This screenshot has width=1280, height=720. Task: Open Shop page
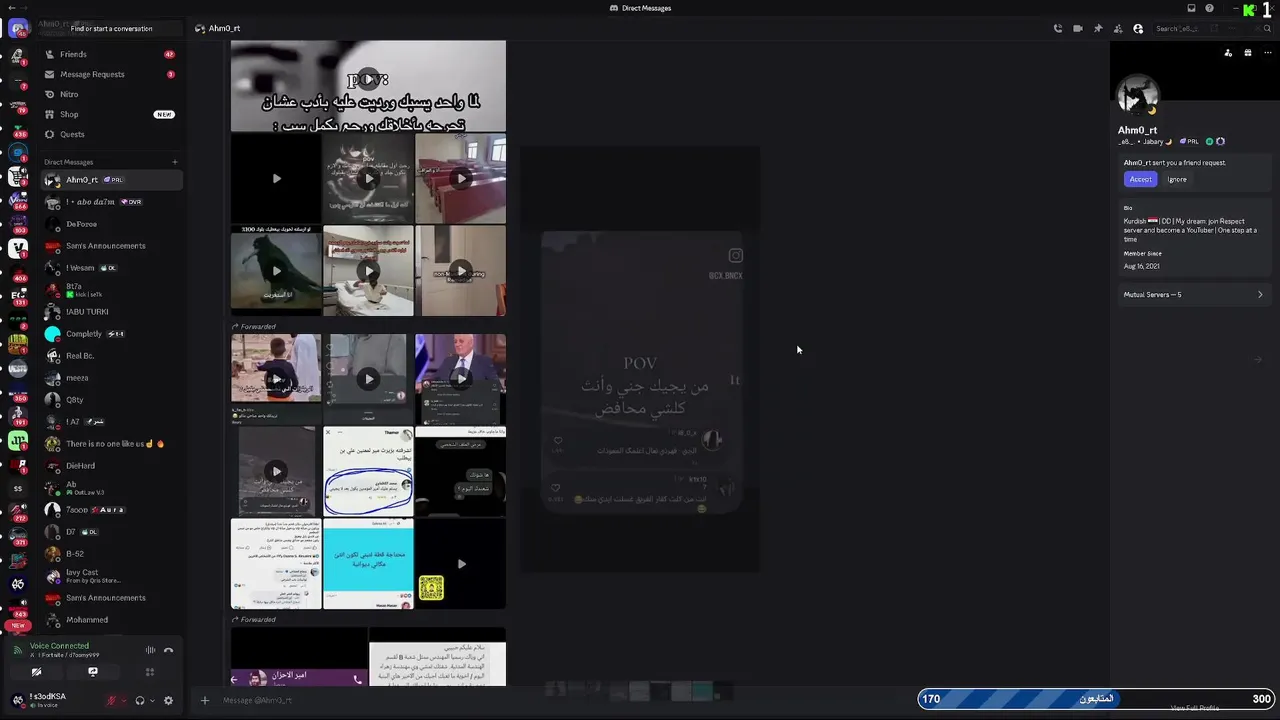(110, 114)
